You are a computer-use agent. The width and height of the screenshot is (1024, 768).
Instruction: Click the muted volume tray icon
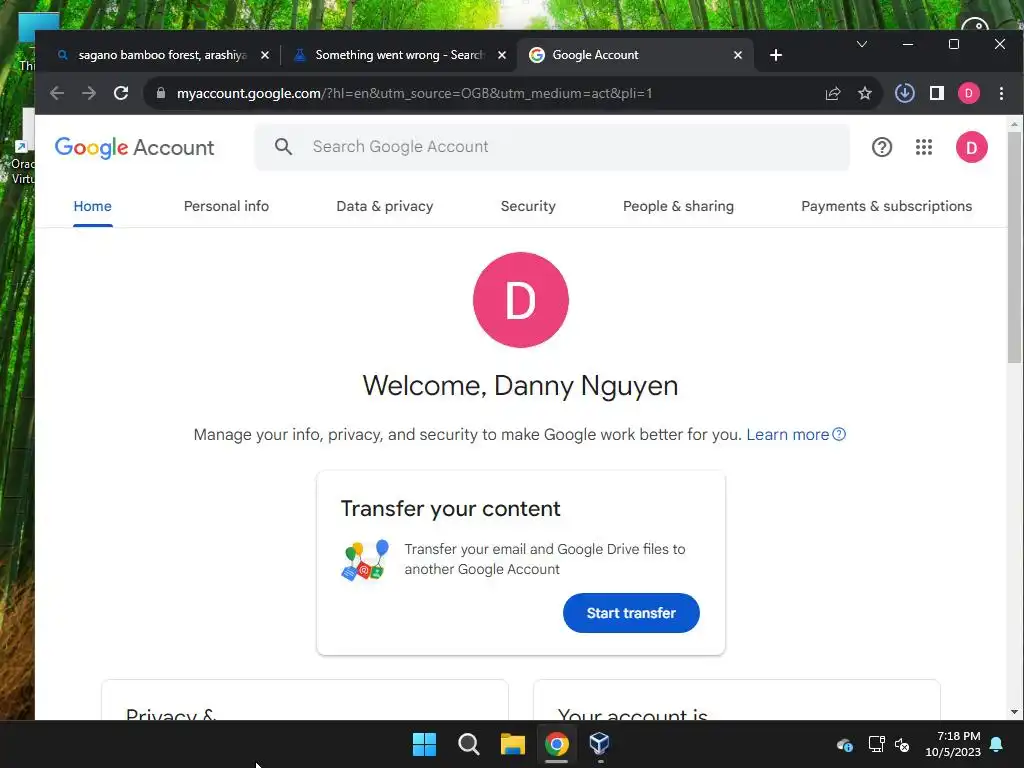(902, 744)
